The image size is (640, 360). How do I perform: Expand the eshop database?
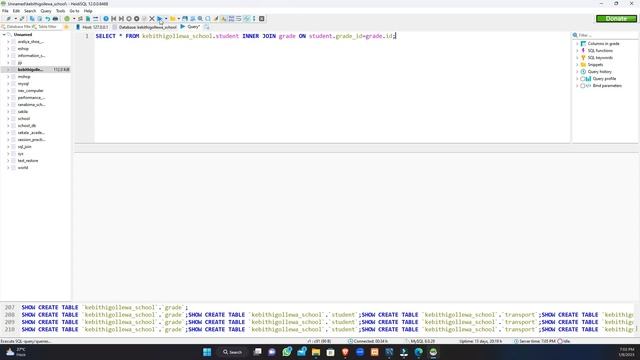8,49
